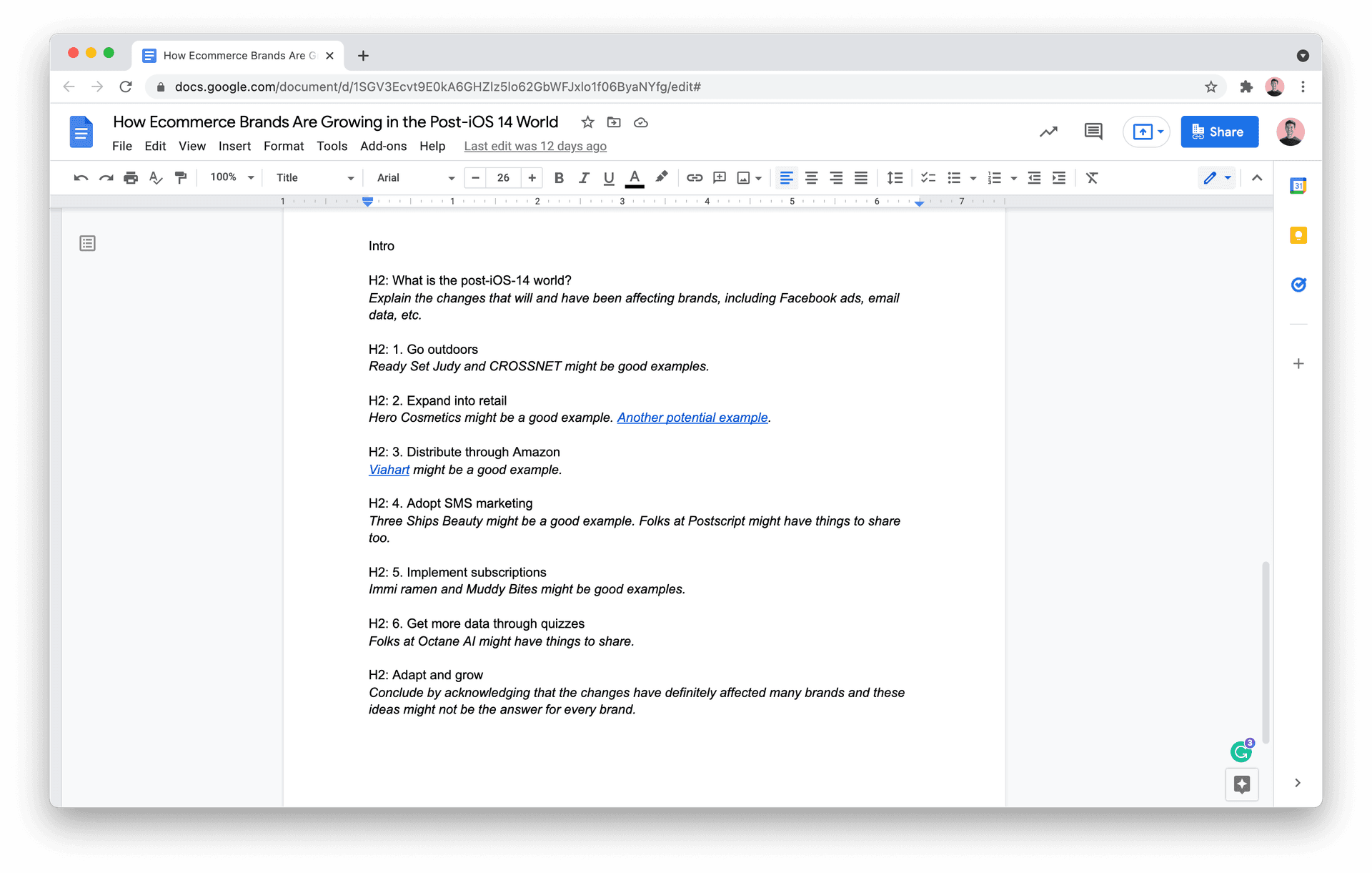1372x873 pixels.
Task: Open the zoom level dropdown
Action: 232,177
